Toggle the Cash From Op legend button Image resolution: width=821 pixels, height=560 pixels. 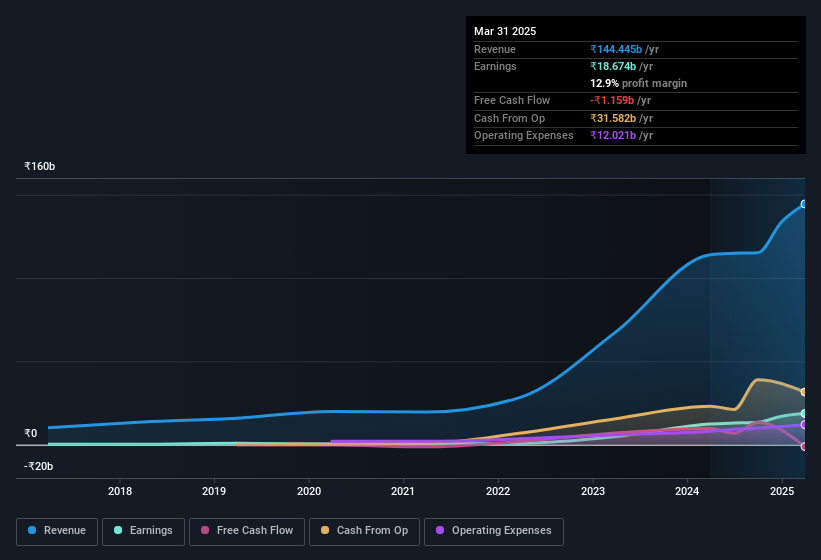[x=364, y=532]
